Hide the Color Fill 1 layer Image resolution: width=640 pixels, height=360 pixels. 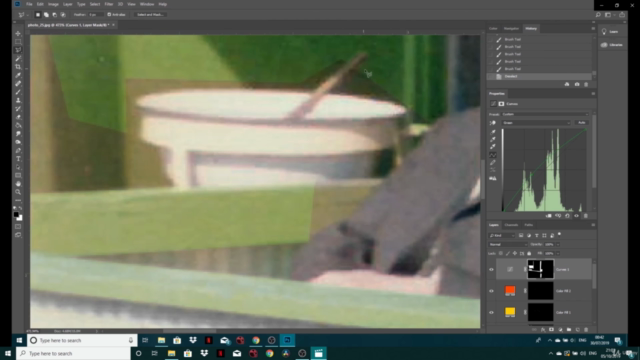click(491, 312)
